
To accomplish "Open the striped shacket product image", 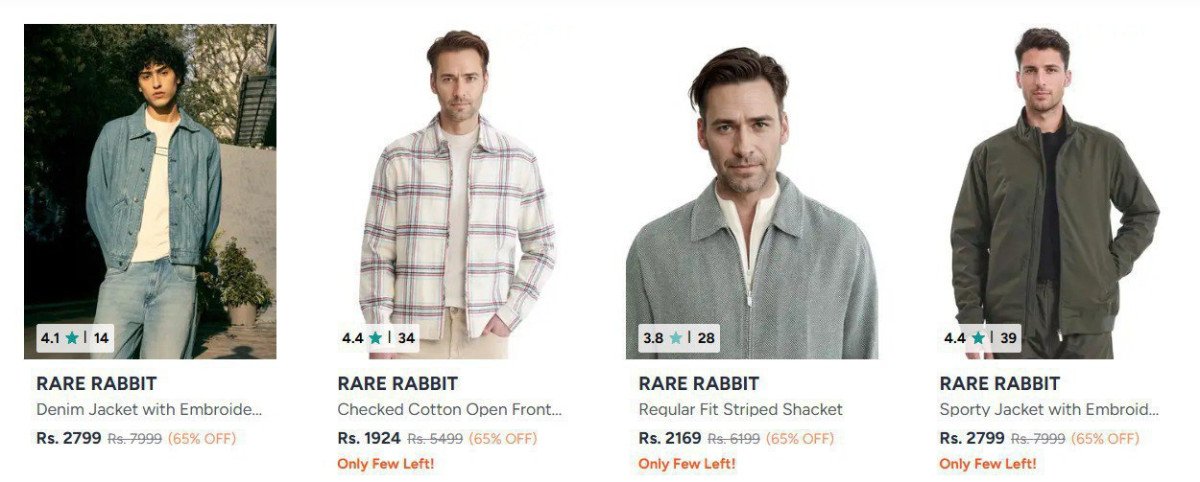I will (x=752, y=191).
